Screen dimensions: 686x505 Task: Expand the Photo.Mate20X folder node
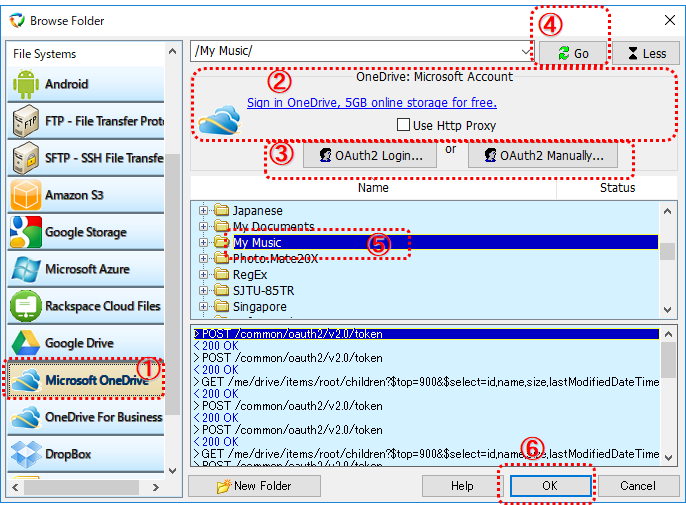(203, 259)
